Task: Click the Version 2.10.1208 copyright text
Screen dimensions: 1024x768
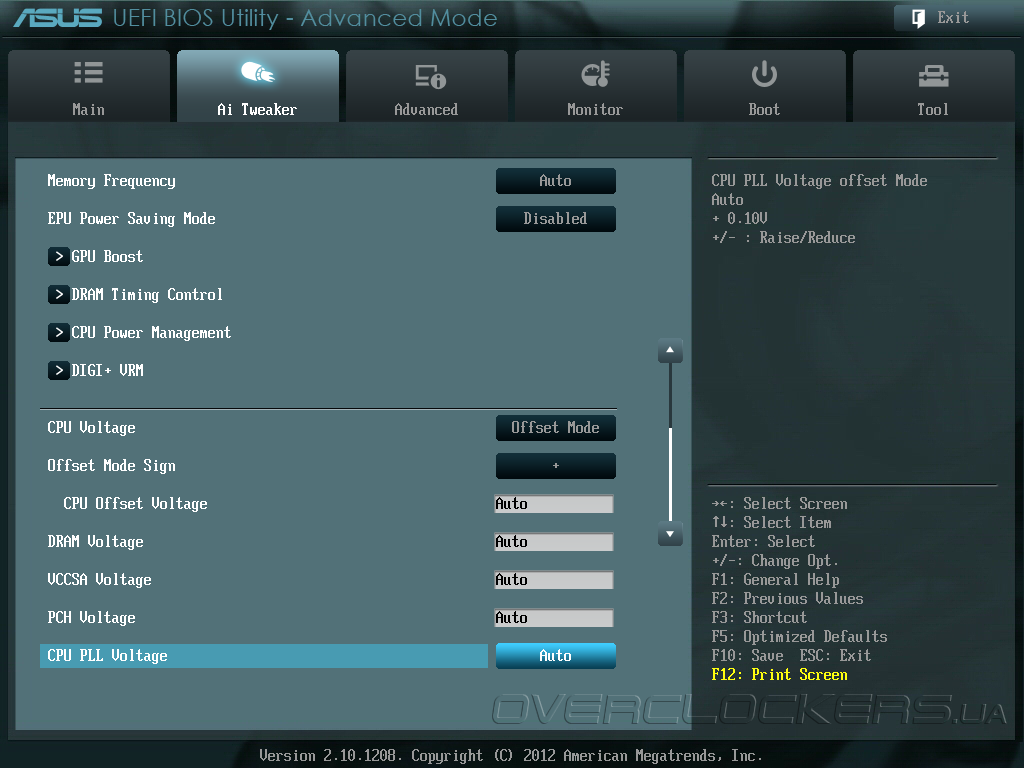Action: coord(511,756)
